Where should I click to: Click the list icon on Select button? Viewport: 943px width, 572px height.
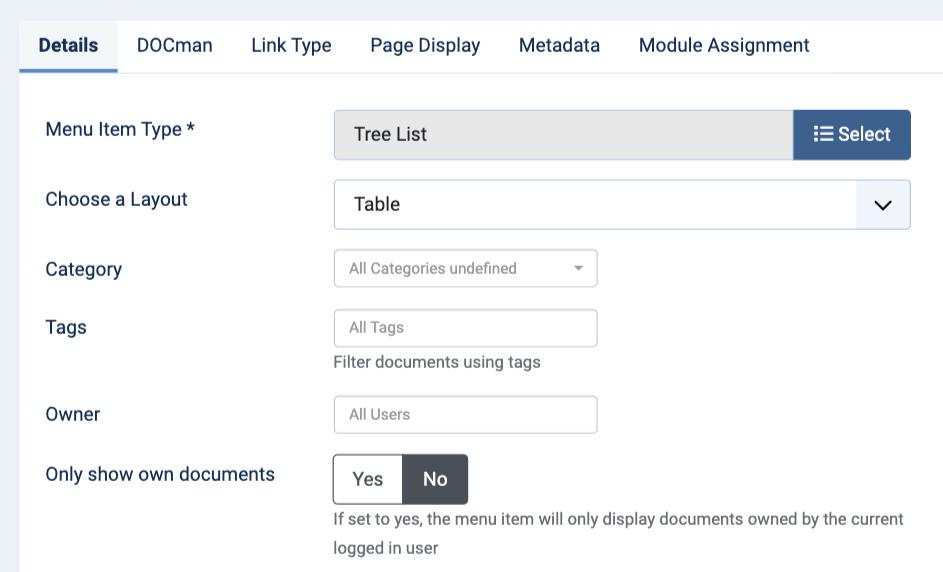pyautogui.click(x=823, y=134)
